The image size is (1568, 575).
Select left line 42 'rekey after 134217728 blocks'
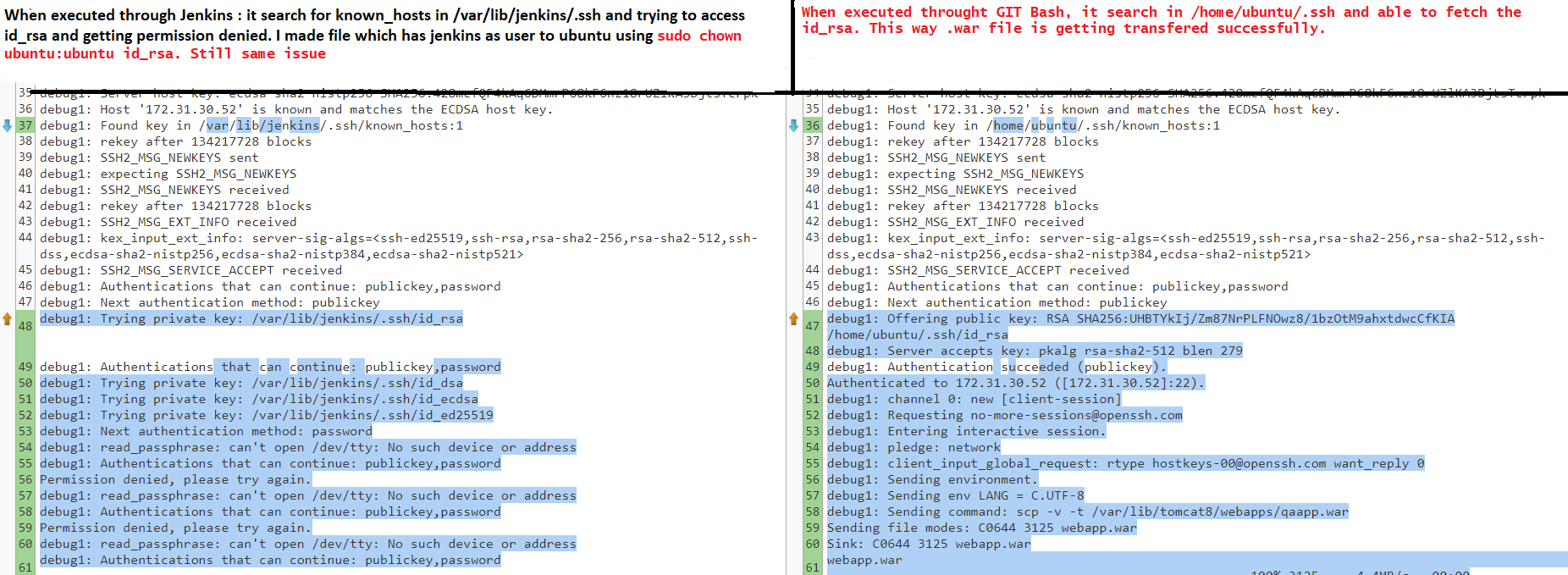(x=175, y=206)
